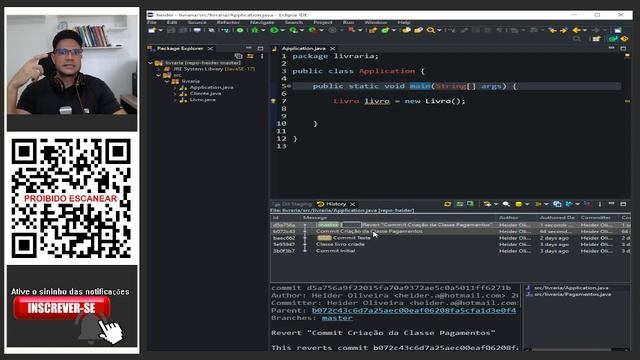Image resolution: width=640 pixels, height=360 pixels.
Task: Click the master branch link
Action: point(337,318)
